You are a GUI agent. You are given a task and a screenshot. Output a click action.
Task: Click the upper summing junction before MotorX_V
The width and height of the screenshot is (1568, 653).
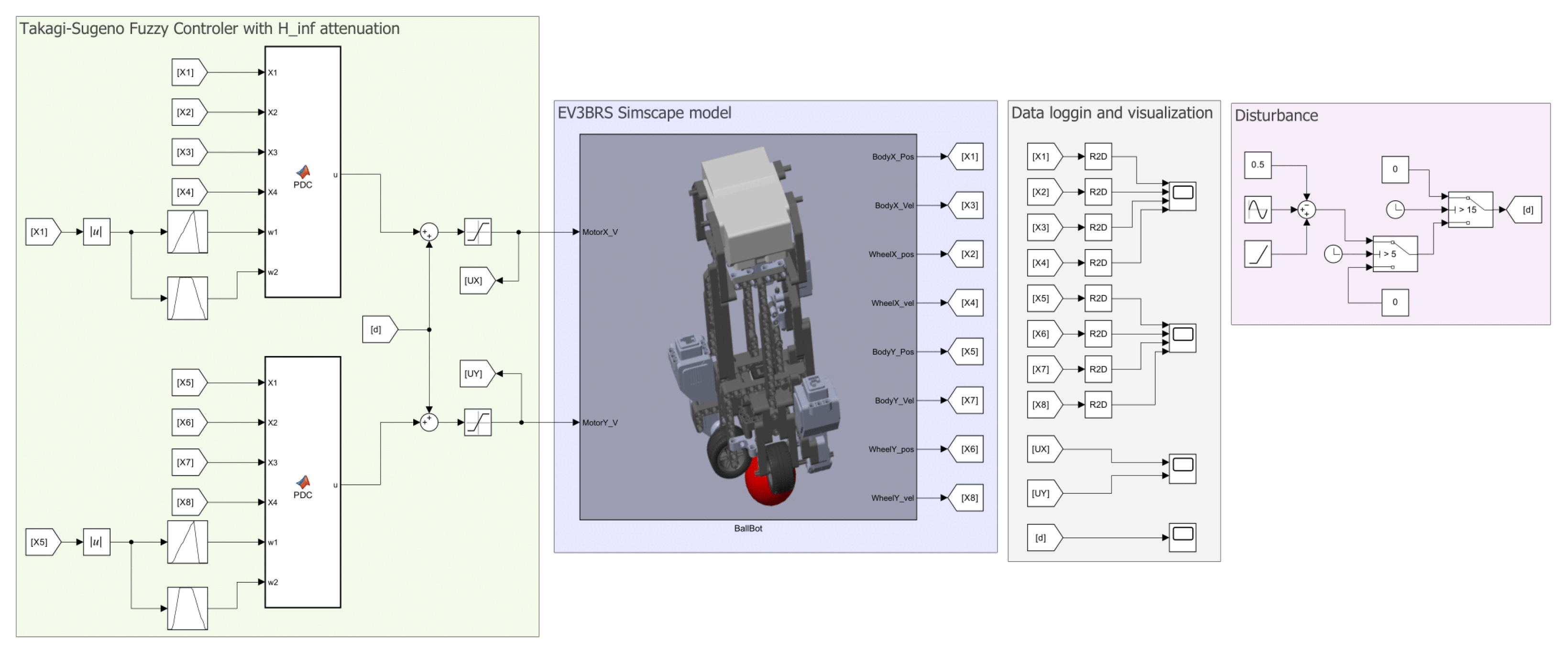429,232
